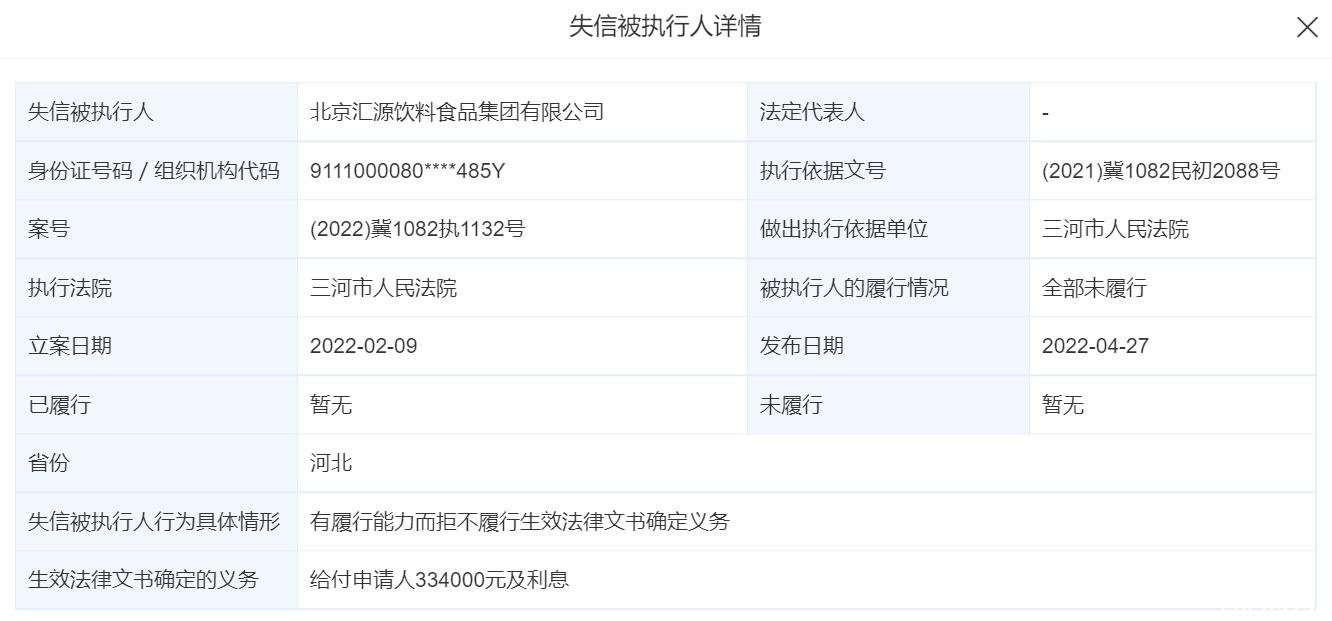Click the 失信被执行人行为具体情形 label
1332x621 pixels.
pos(154,521)
